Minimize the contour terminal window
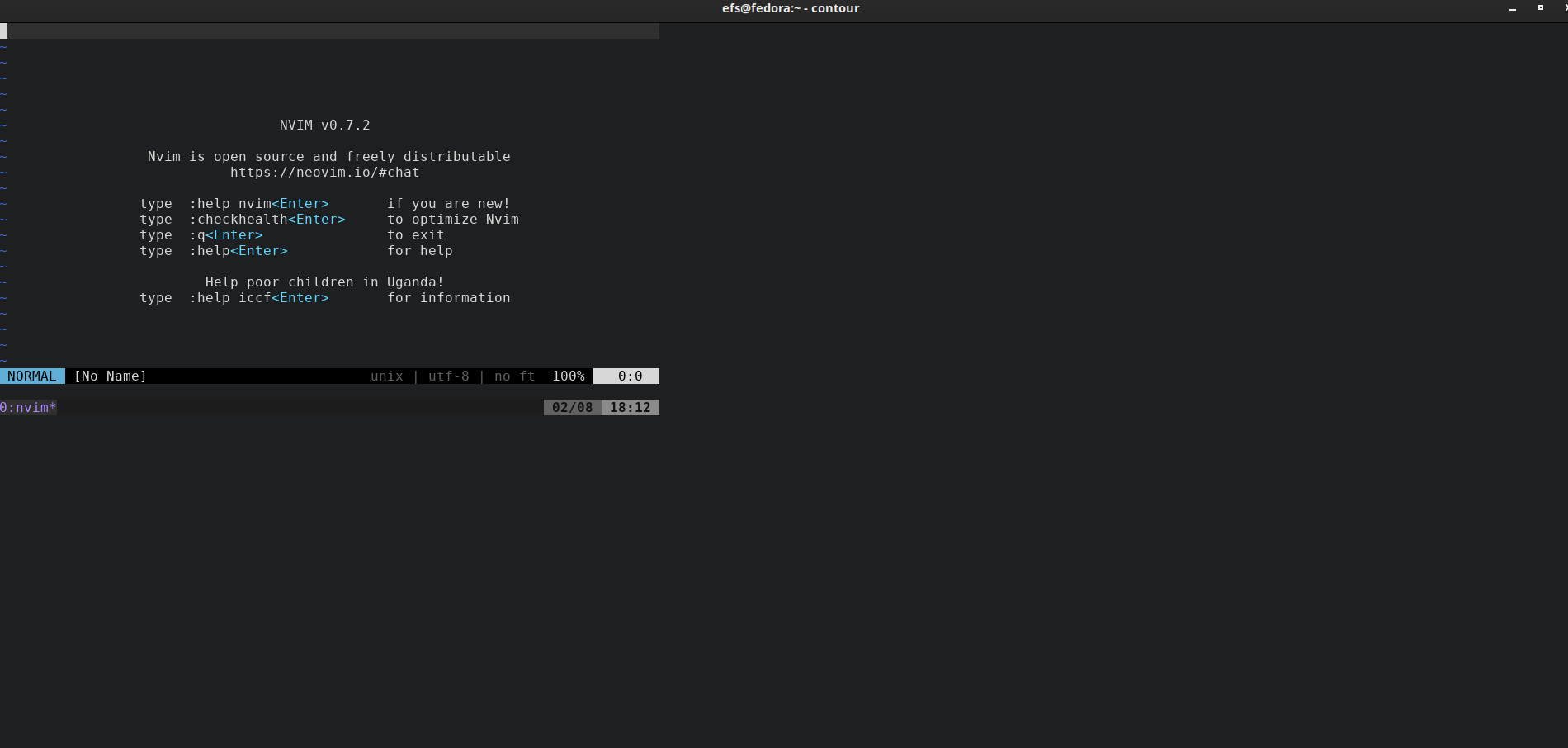Screen dimensions: 1568x748 coord(1513,8)
